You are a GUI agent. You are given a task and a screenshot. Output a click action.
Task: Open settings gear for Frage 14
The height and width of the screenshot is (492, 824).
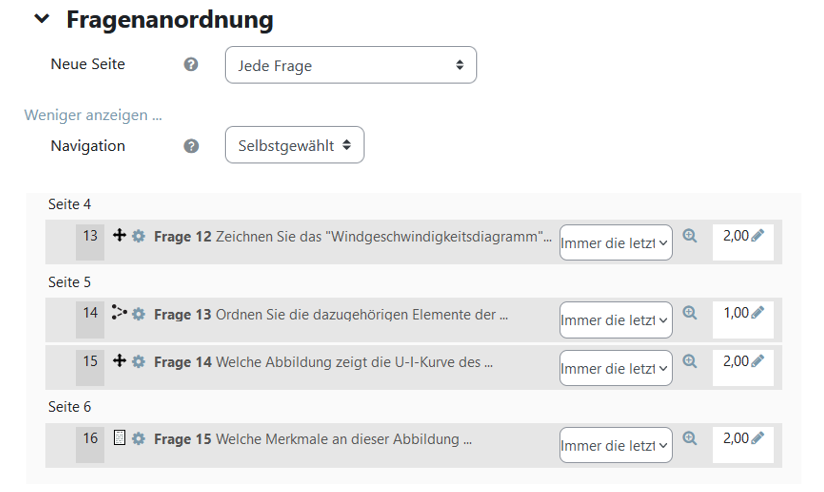138,362
